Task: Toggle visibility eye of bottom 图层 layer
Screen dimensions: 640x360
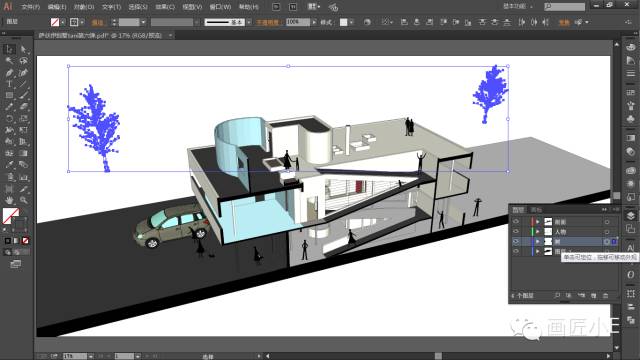Action: 516,251
